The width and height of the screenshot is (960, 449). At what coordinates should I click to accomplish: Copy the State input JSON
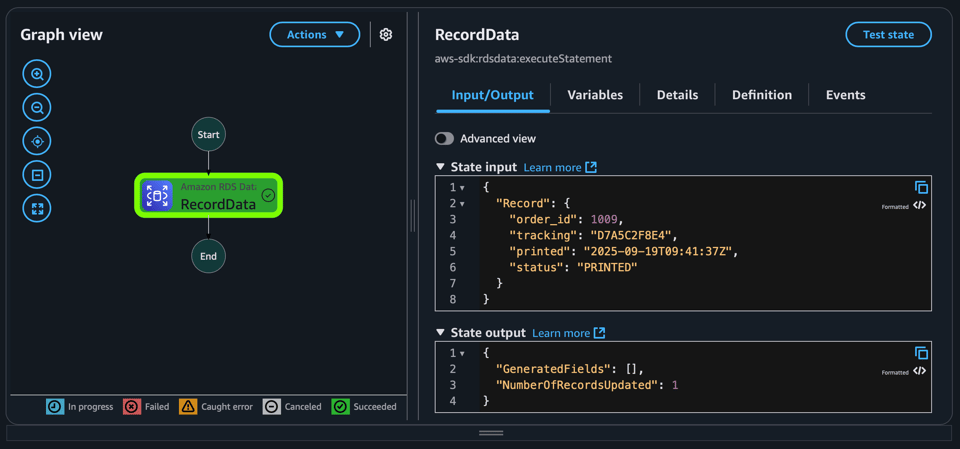tap(921, 188)
